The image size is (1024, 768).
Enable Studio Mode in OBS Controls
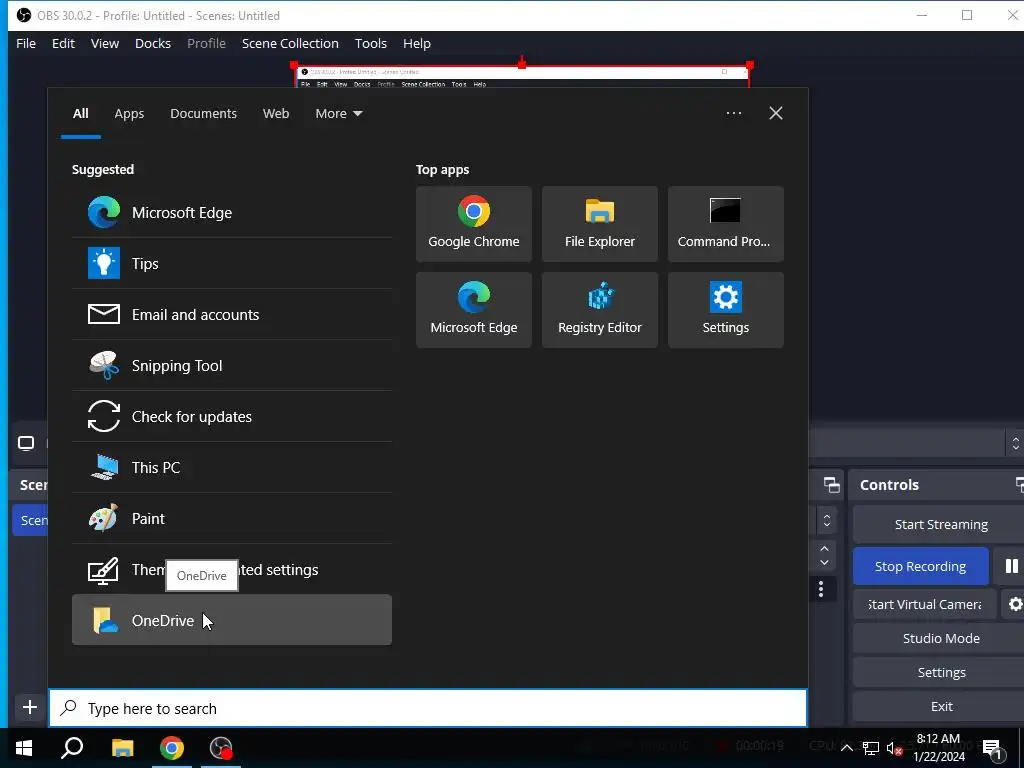point(940,638)
